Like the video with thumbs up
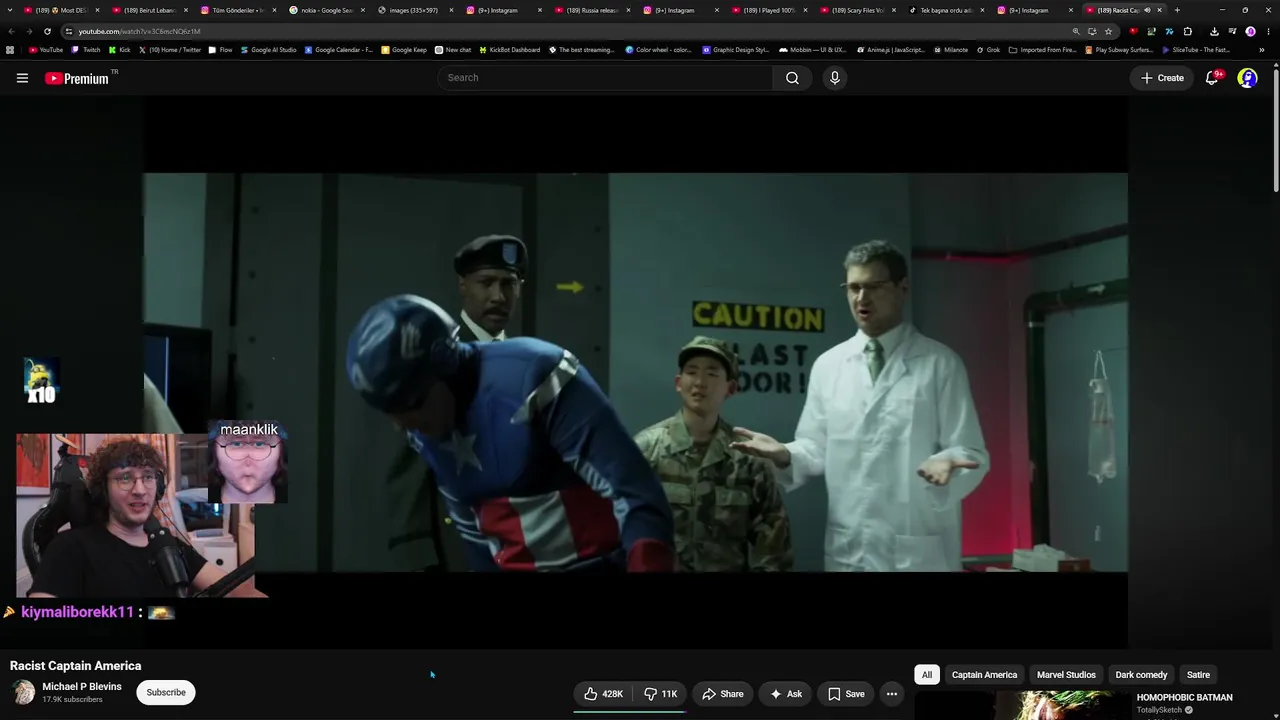The width and height of the screenshot is (1280, 720). [x=603, y=694]
